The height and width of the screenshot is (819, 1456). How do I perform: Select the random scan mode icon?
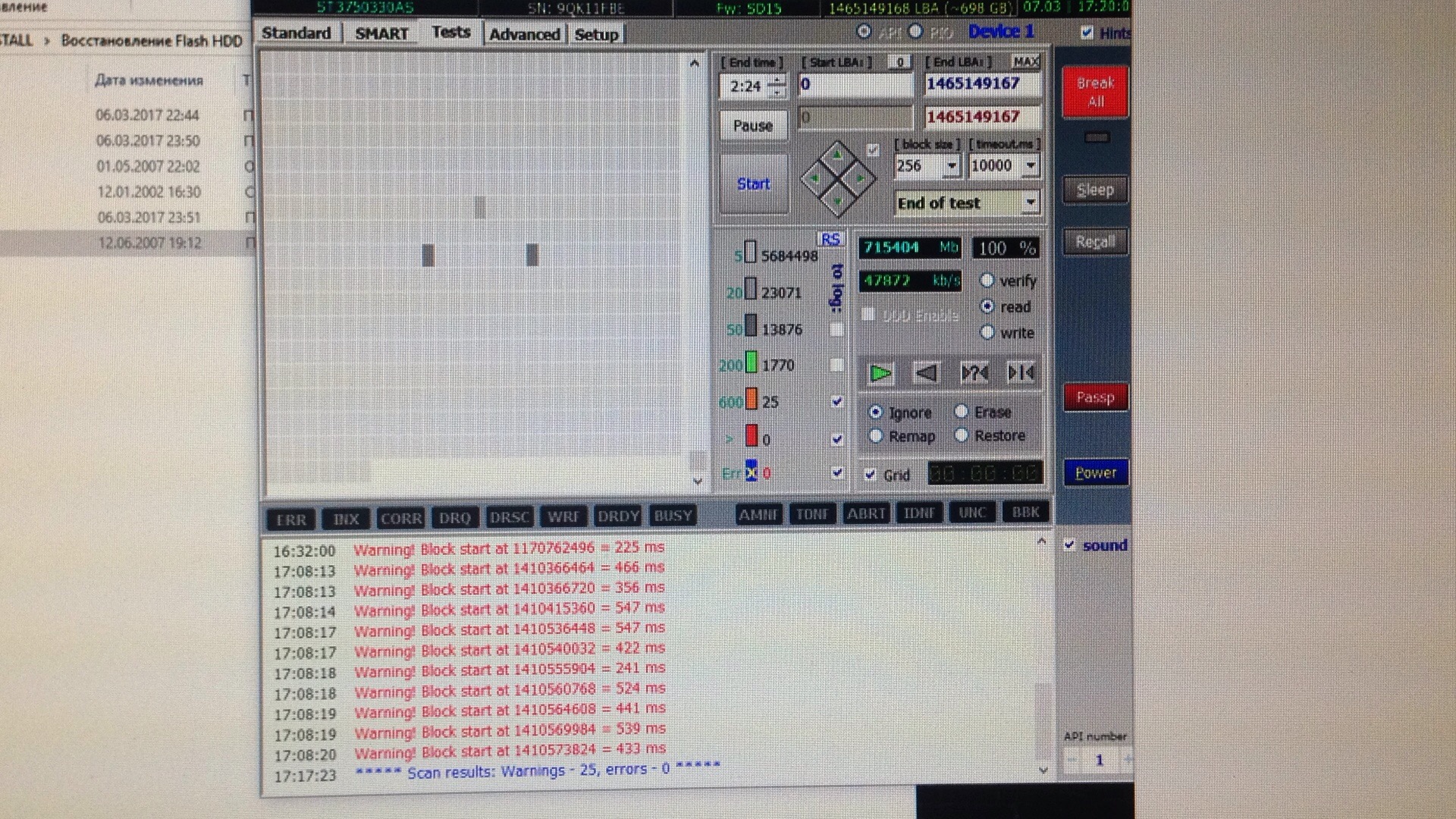tap(974, 373)
